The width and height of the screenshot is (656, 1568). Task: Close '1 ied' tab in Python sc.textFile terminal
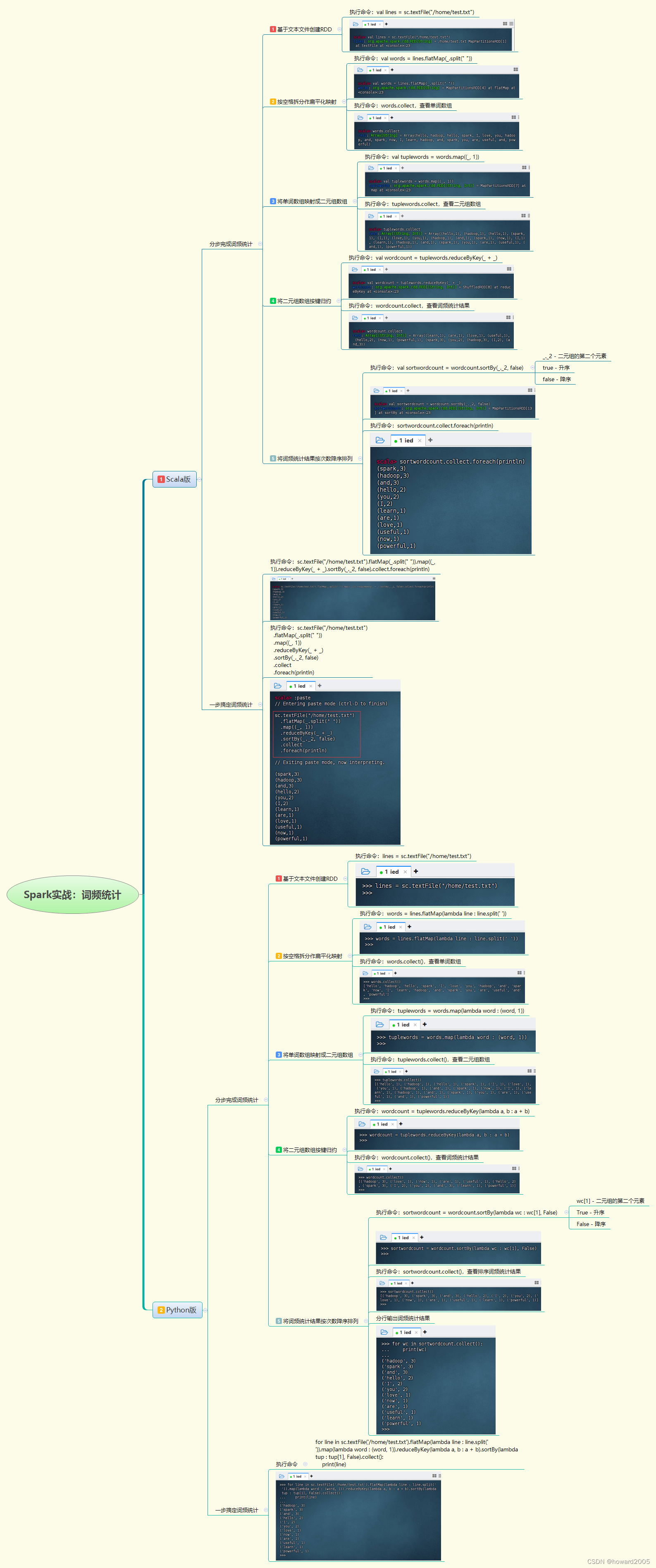click(405, 872)
